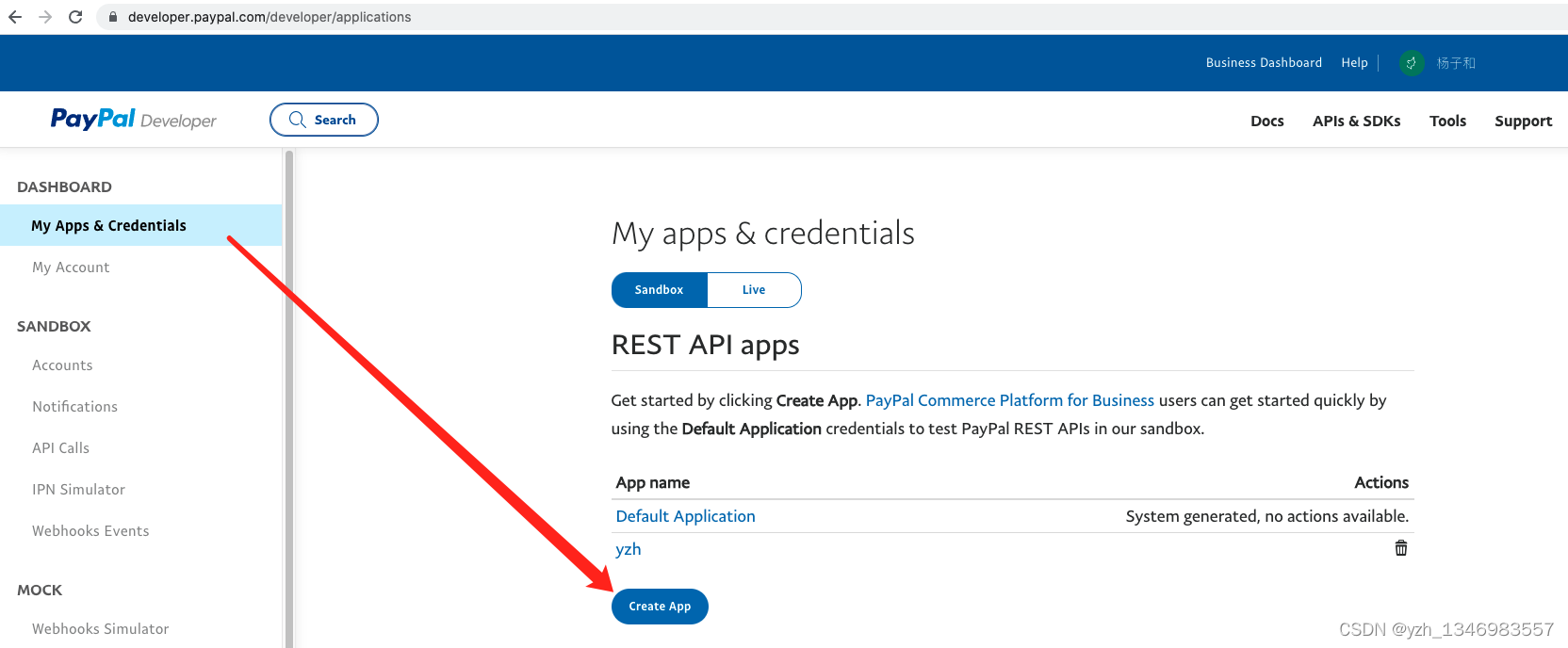Open the yzh app
1568x648 pixels.
[x=628, y=549]
